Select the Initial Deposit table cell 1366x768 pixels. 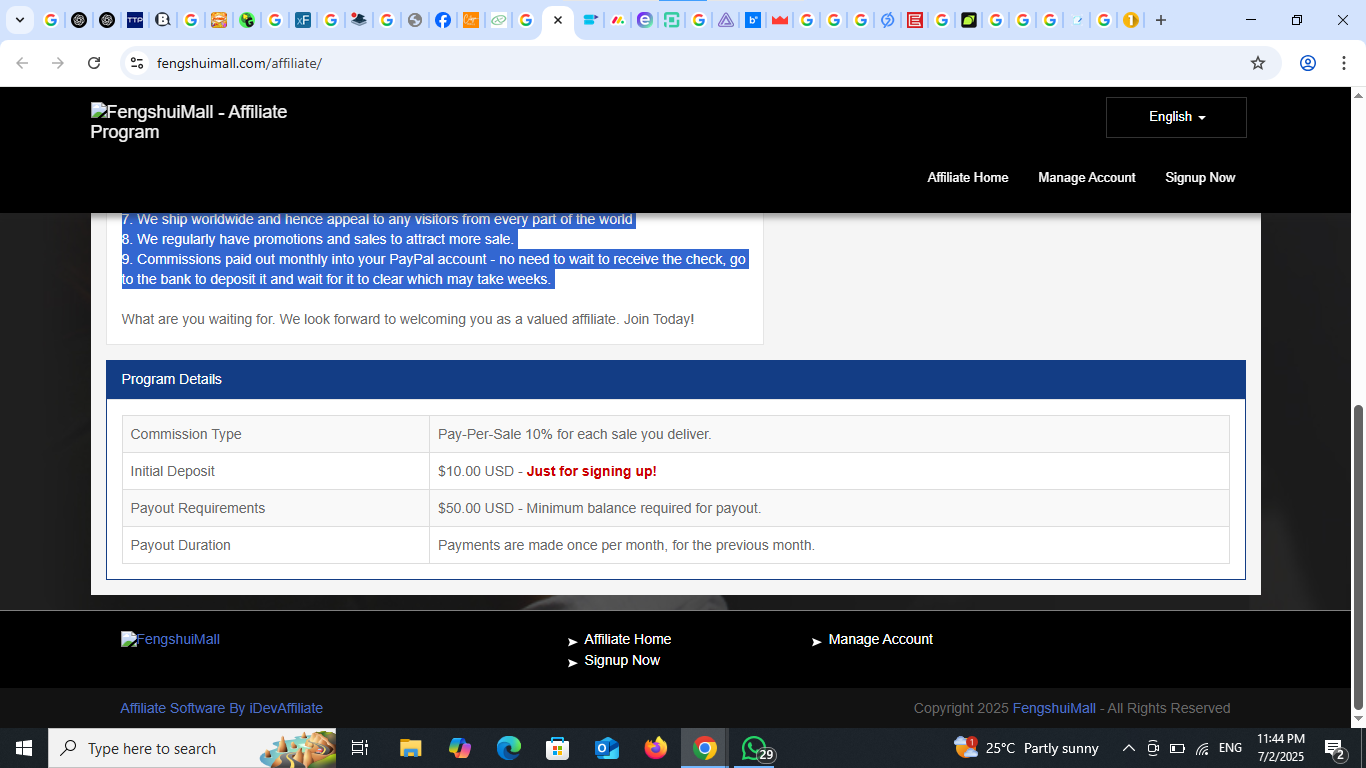(276, 471)
